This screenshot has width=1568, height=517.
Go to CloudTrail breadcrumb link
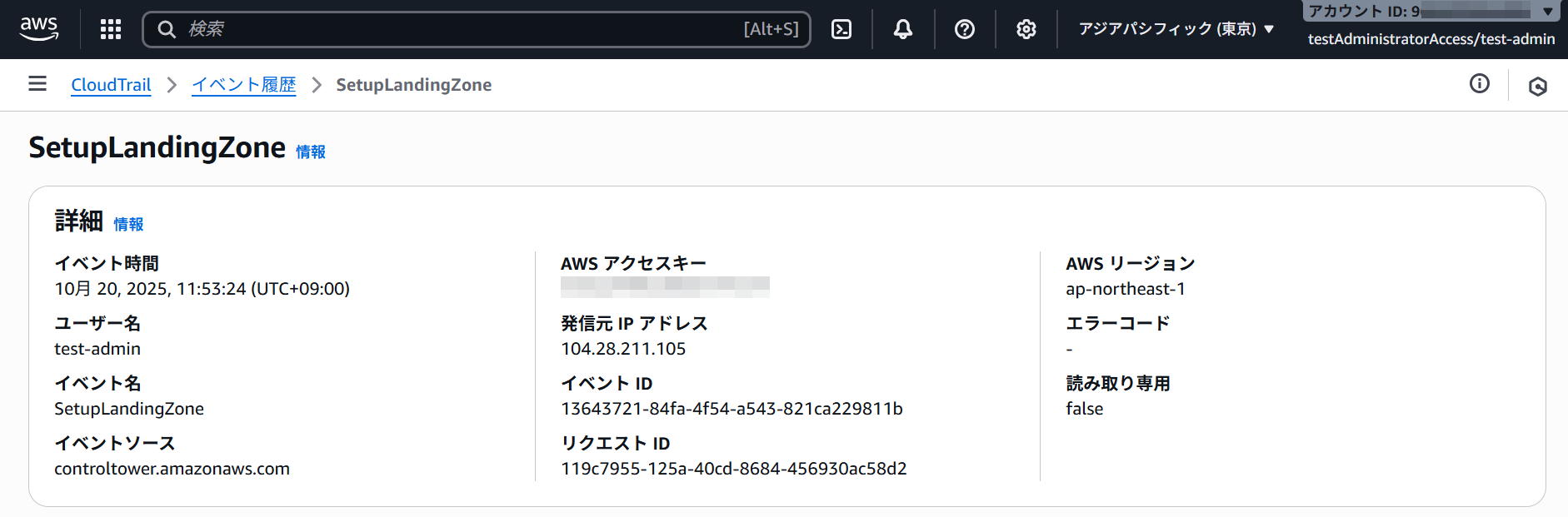coord(111,85)
